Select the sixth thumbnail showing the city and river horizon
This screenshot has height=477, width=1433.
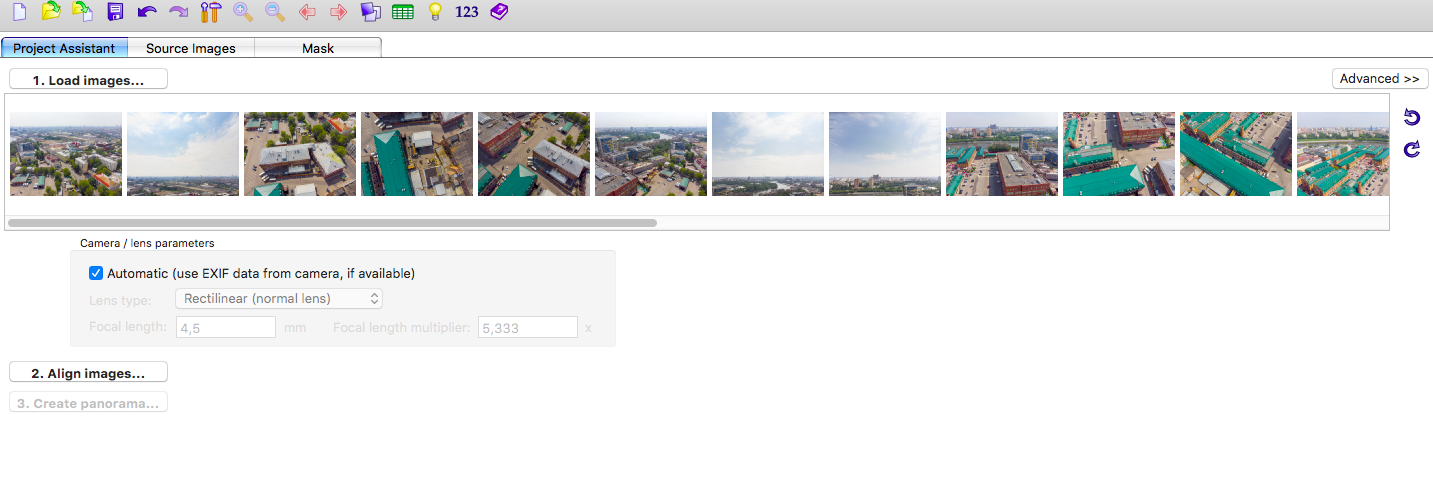651,154
